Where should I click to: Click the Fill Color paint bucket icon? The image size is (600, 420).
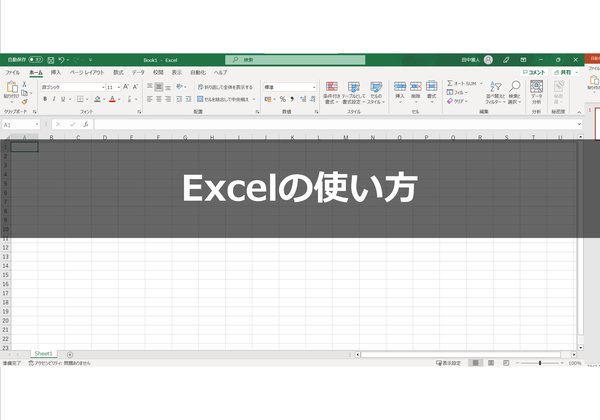[98, 99]
